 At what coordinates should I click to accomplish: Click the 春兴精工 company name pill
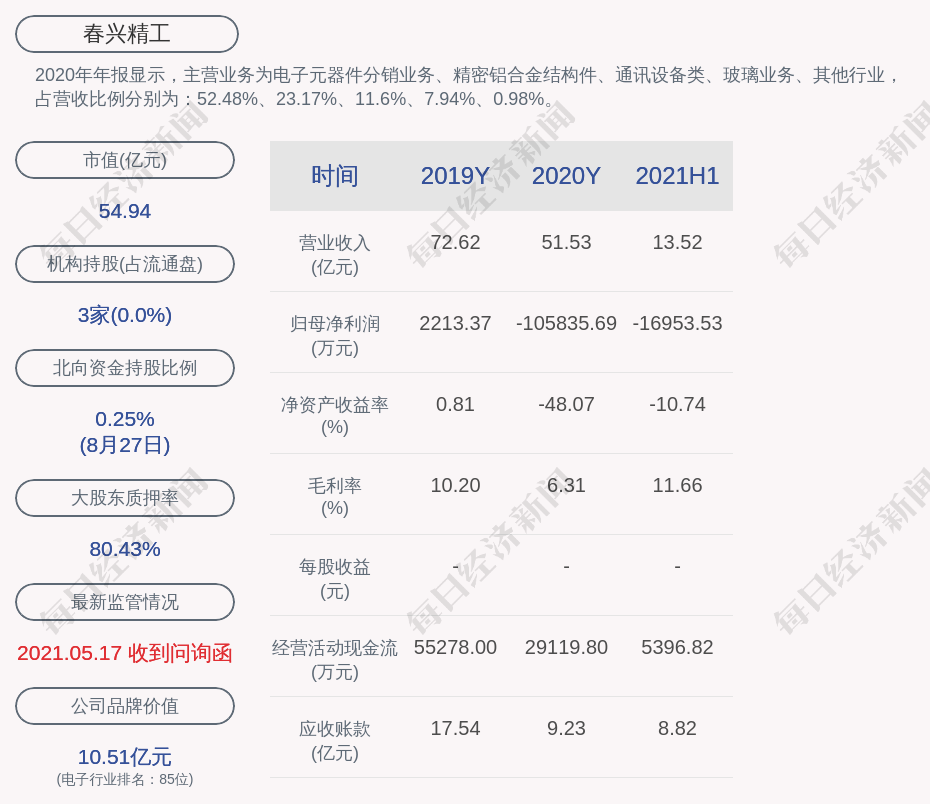(x=127, y=34)
